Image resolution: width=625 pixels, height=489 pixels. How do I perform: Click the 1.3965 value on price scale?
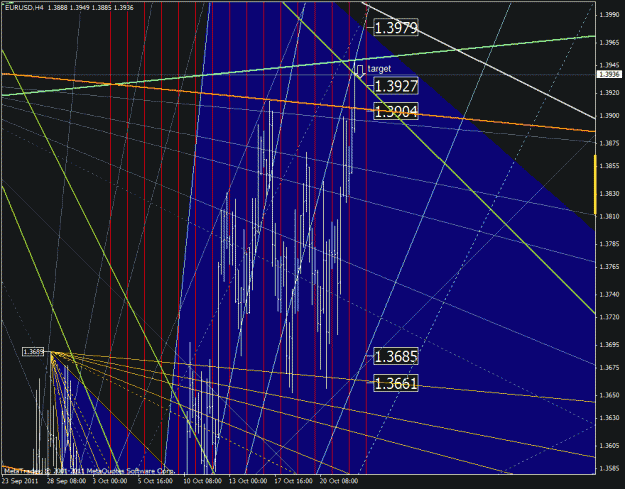coord(609,42)
